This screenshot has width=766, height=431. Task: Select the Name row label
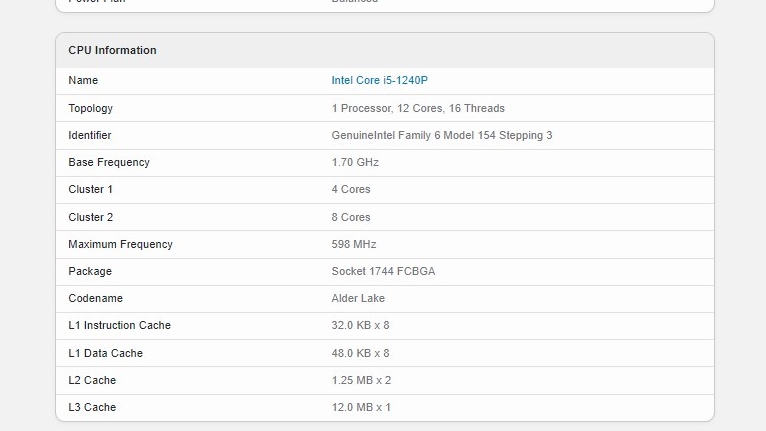83,80
